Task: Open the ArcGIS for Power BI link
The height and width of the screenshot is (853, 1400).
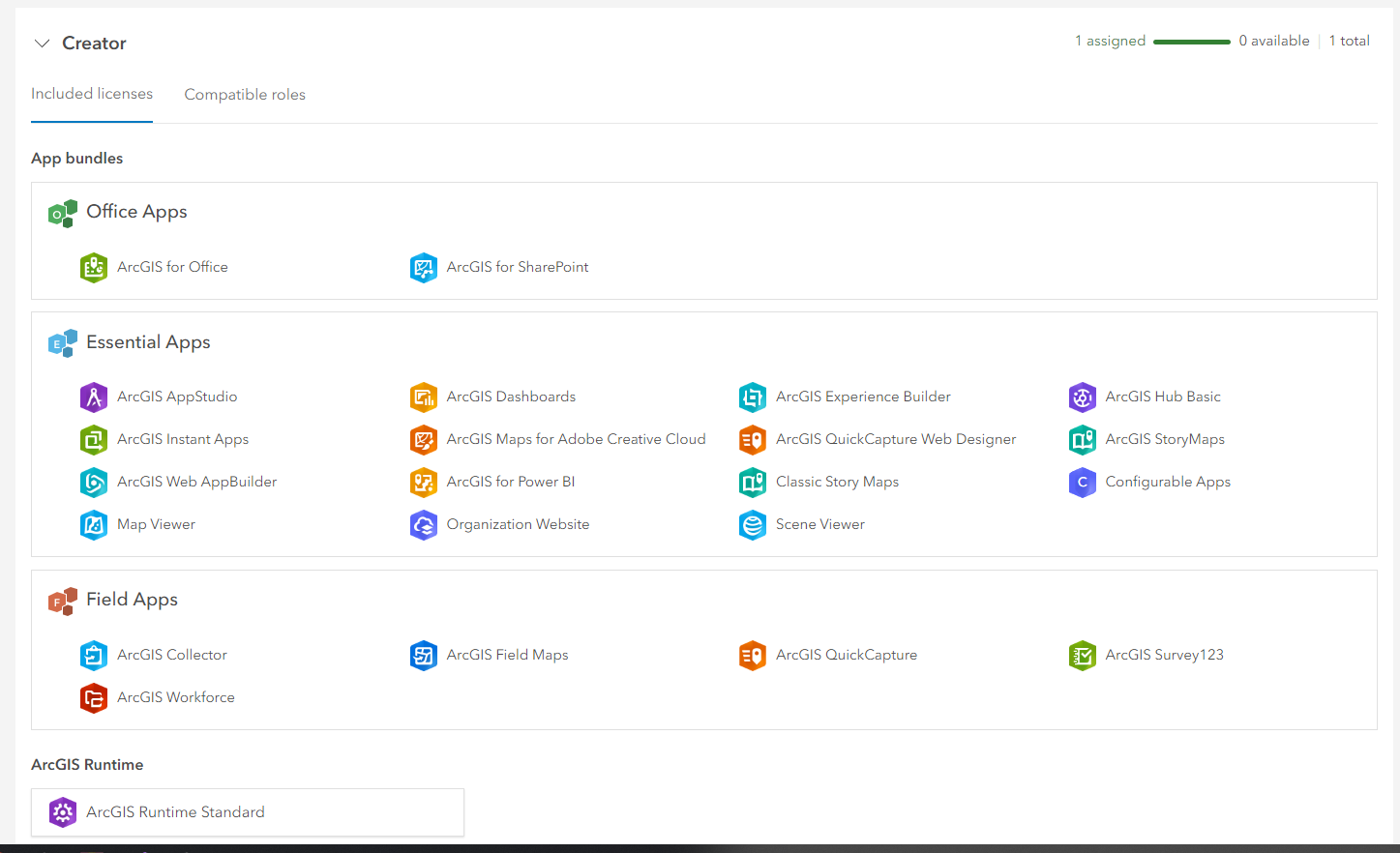Action: click(511, 482)
